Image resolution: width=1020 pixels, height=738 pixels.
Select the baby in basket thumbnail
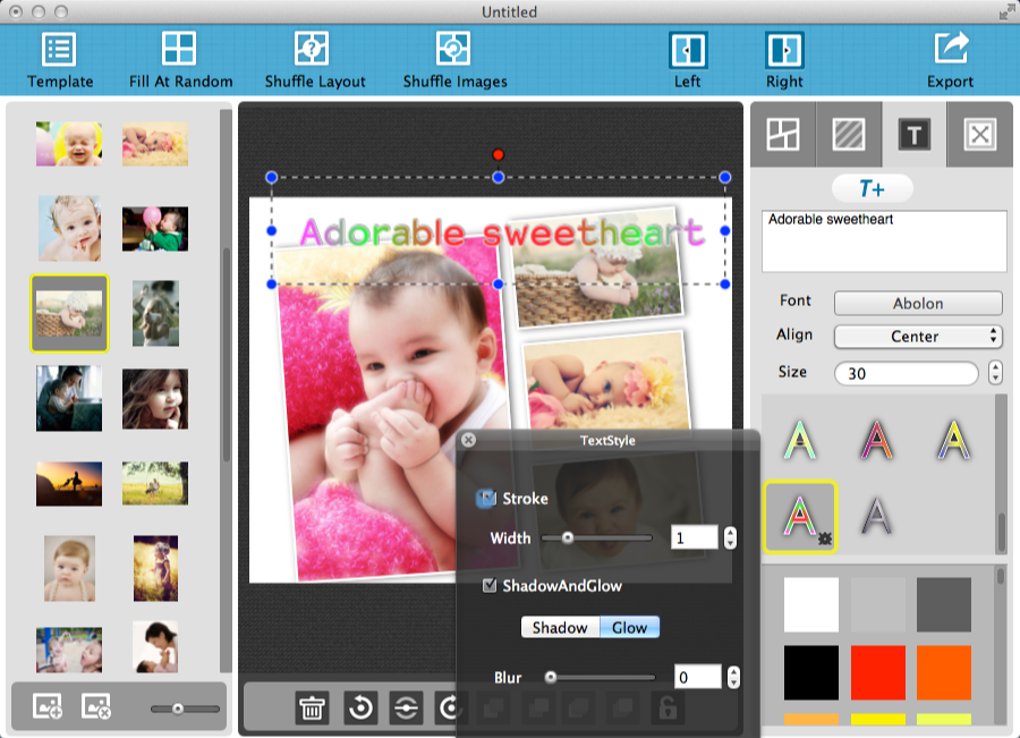(x=69, y=314)
